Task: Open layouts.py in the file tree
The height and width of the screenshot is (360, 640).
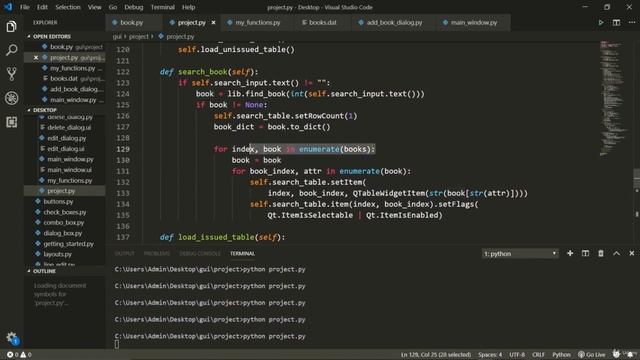Action: pos(65,254)
